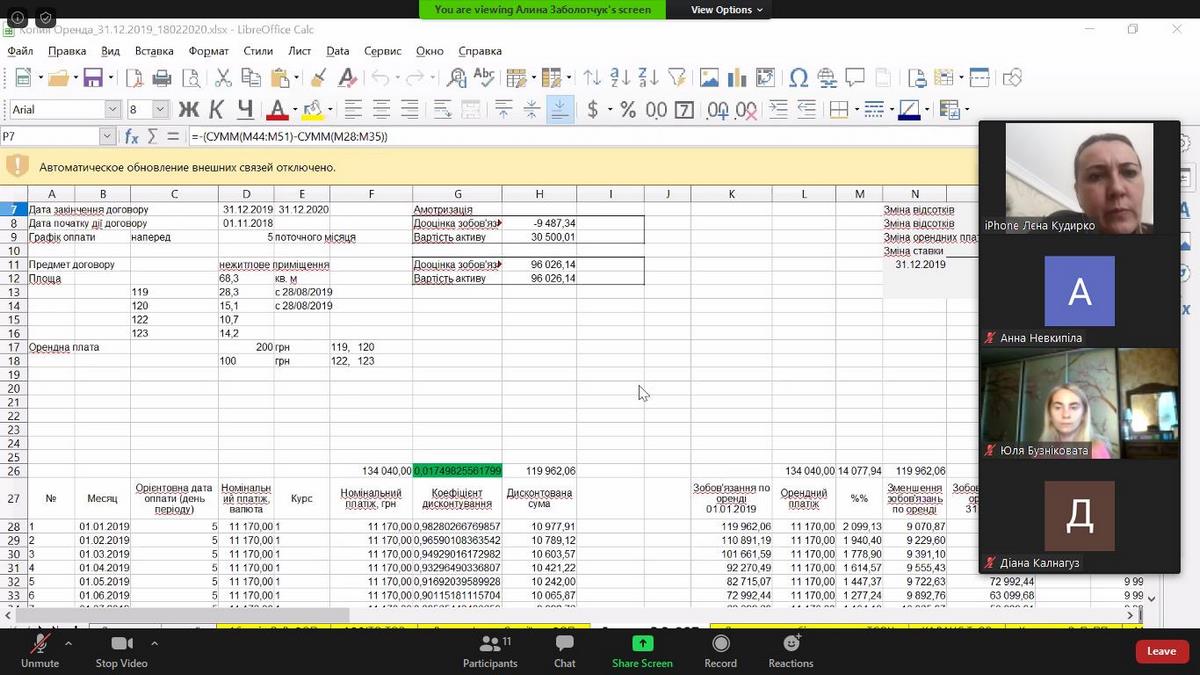Leave the Zoom meeting
The width and height of the screenshot is (1200, 675).
point(1161,651)
